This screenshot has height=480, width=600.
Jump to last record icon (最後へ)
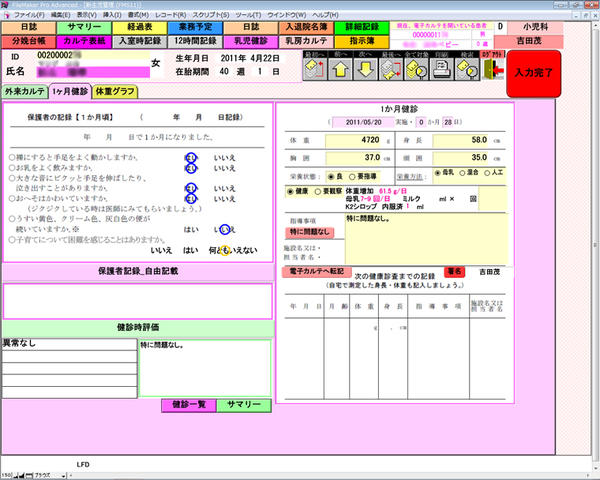(x=391, y=69)
